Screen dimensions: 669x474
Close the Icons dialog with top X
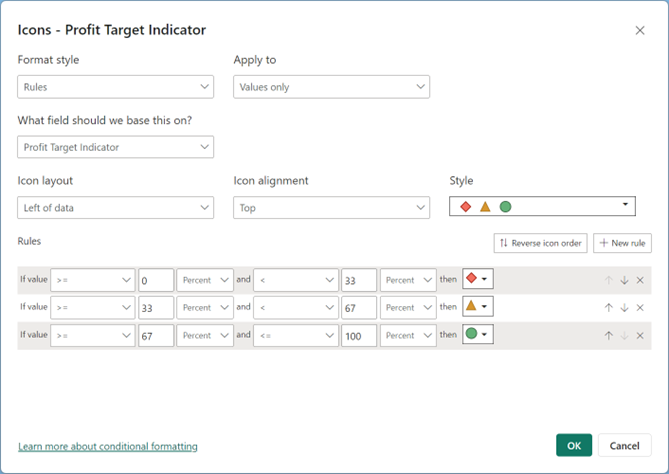[640, 30]
